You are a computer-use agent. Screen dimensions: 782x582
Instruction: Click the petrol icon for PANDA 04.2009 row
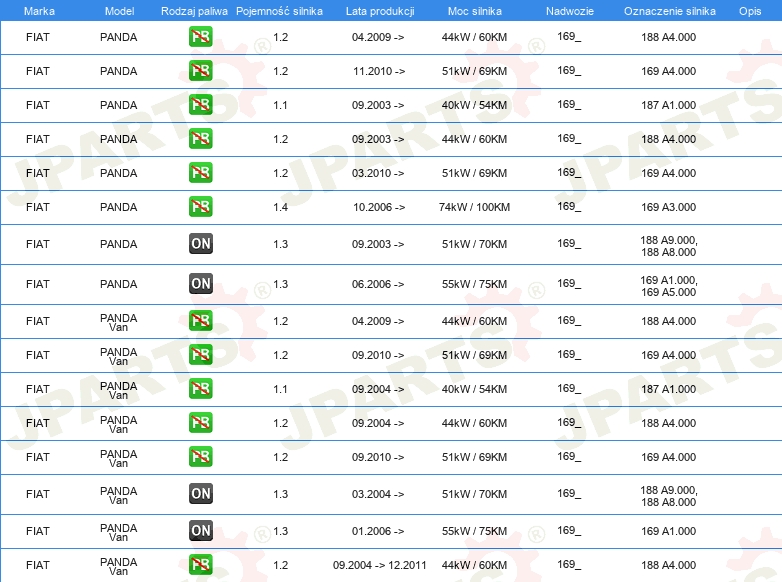(200, 37)
